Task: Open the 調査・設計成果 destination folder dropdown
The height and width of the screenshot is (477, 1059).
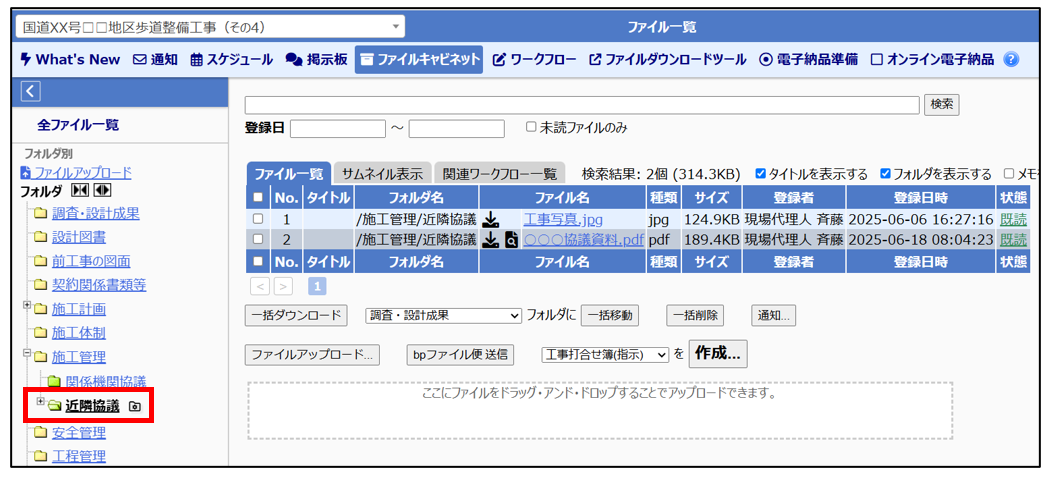Action: click(443, 315)
